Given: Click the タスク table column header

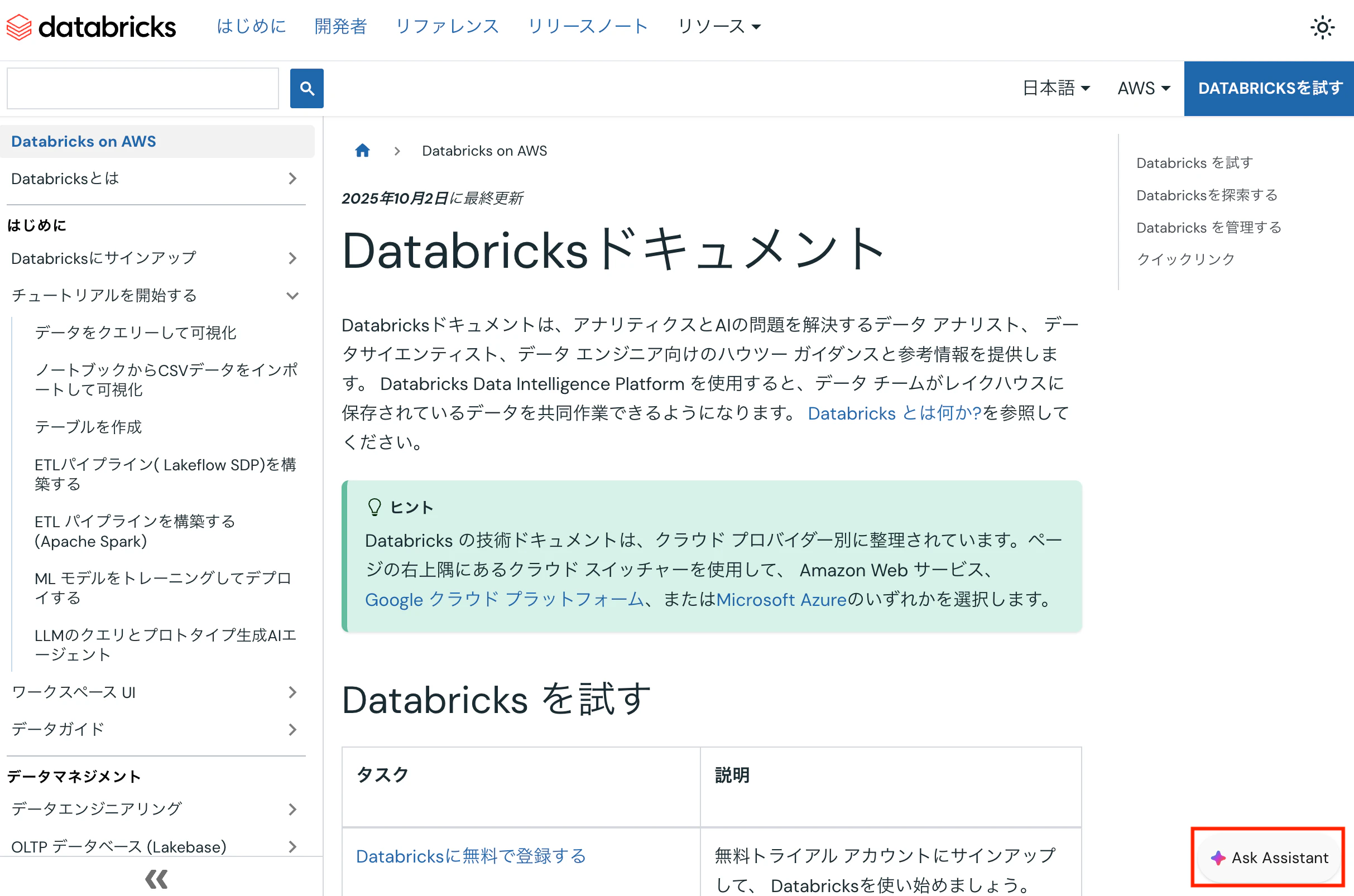Looking at the screenshot, I should [x=382, y=775].
